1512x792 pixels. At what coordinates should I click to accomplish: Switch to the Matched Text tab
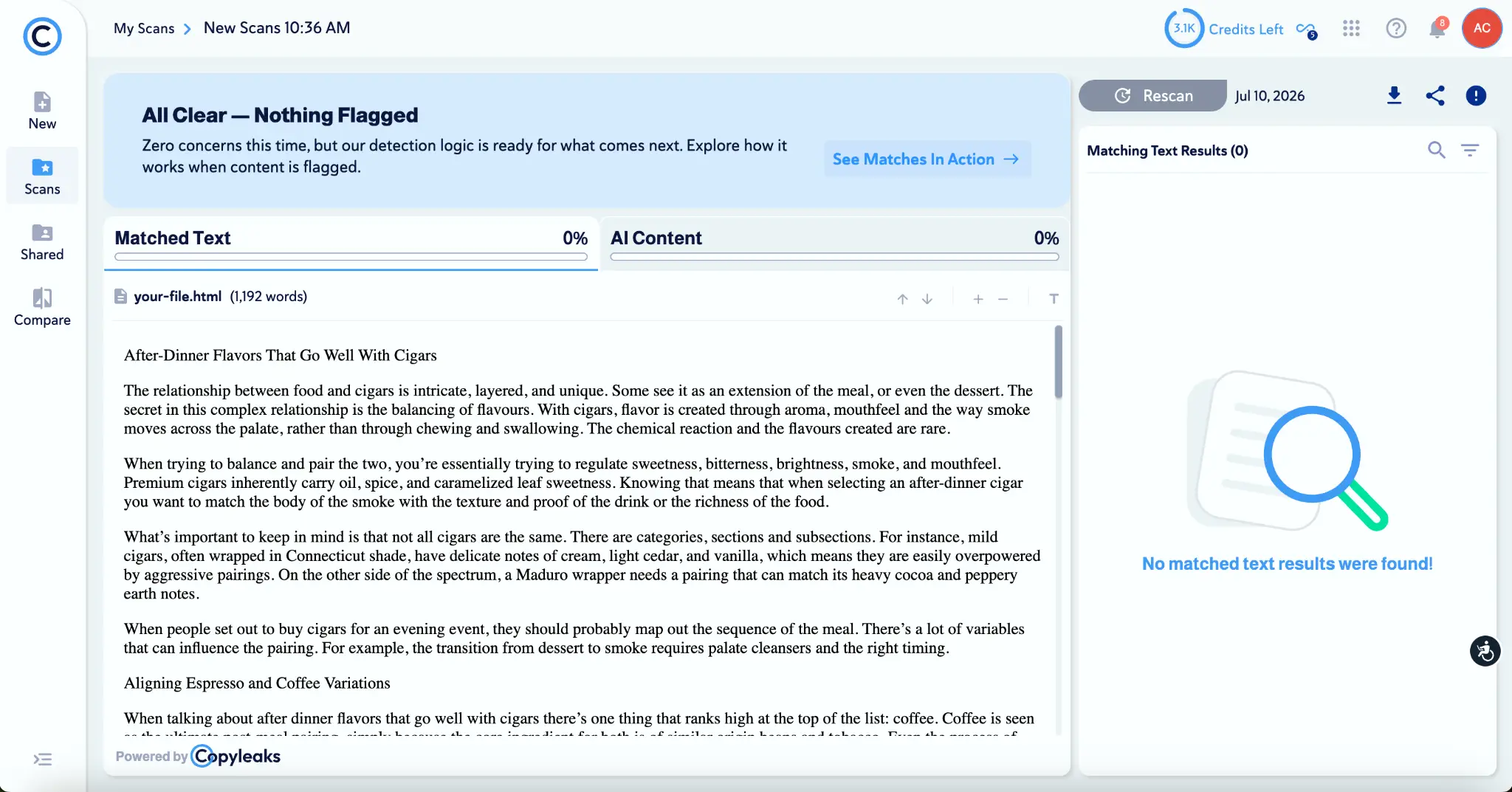click(x=351, y=244)
